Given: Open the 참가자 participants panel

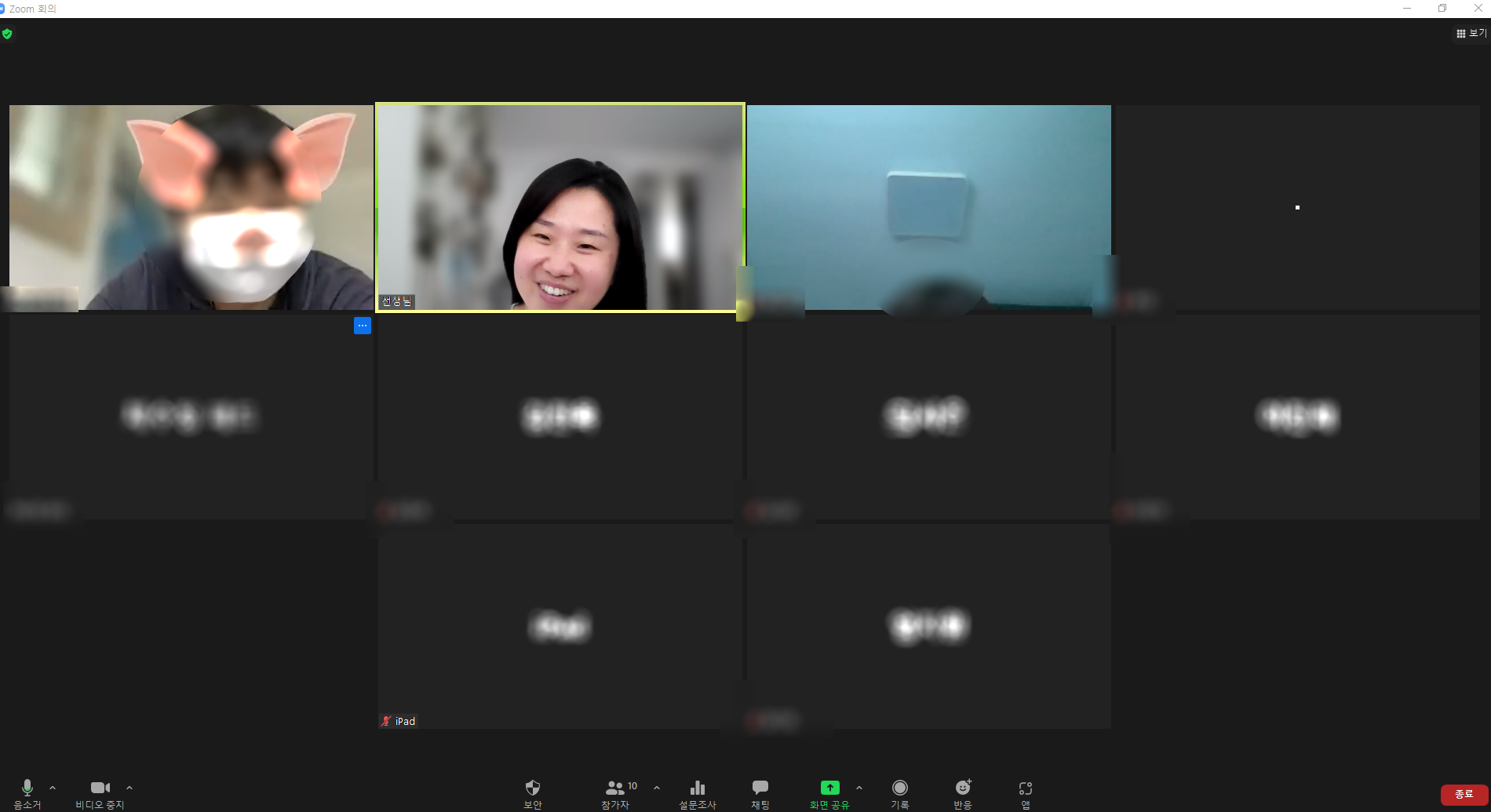Looking at the screenshot, I should tap(617, 794).
